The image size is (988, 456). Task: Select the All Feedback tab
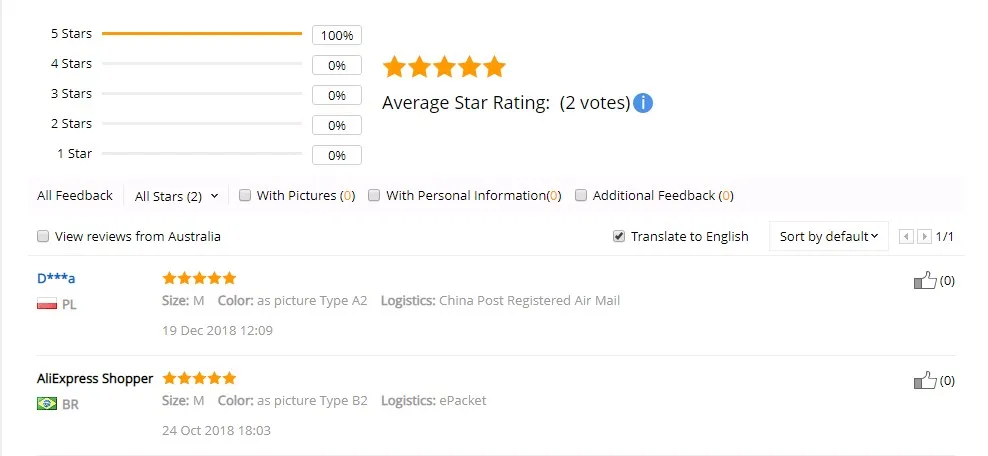(x=75, y=196)
